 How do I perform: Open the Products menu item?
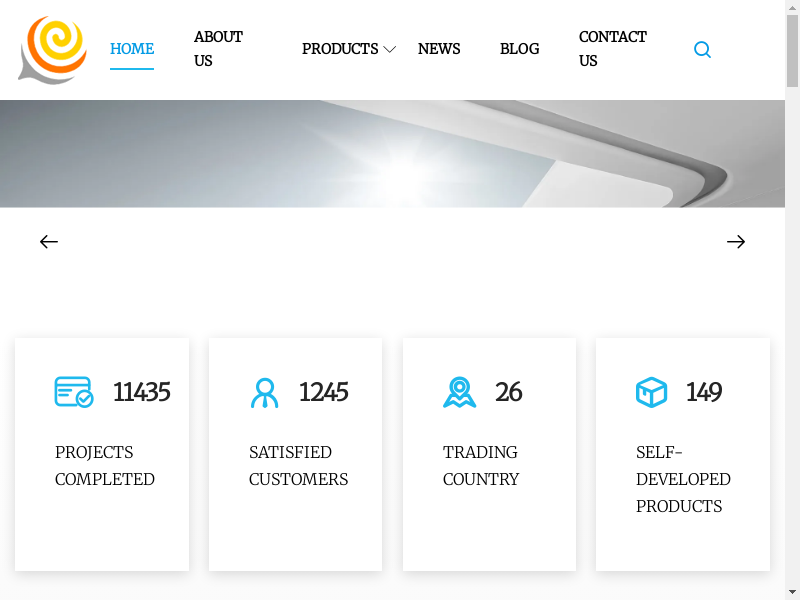pyautogui.click(x=340, y=49)
